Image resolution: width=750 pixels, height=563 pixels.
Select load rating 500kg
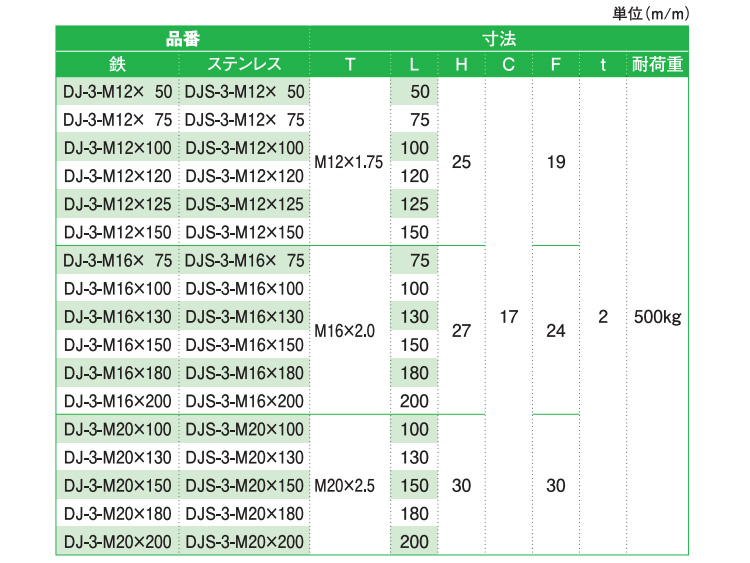(657, 317)
